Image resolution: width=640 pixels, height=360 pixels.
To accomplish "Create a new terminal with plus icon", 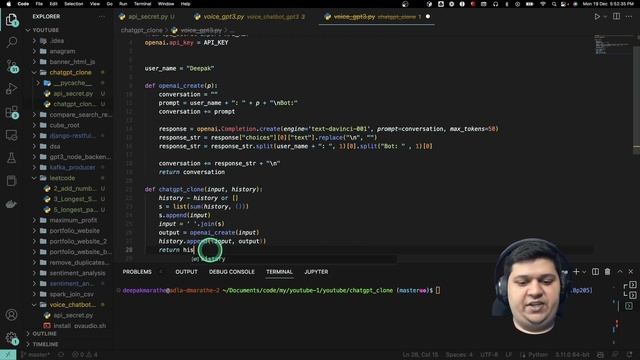I will (x=576, y=271).
